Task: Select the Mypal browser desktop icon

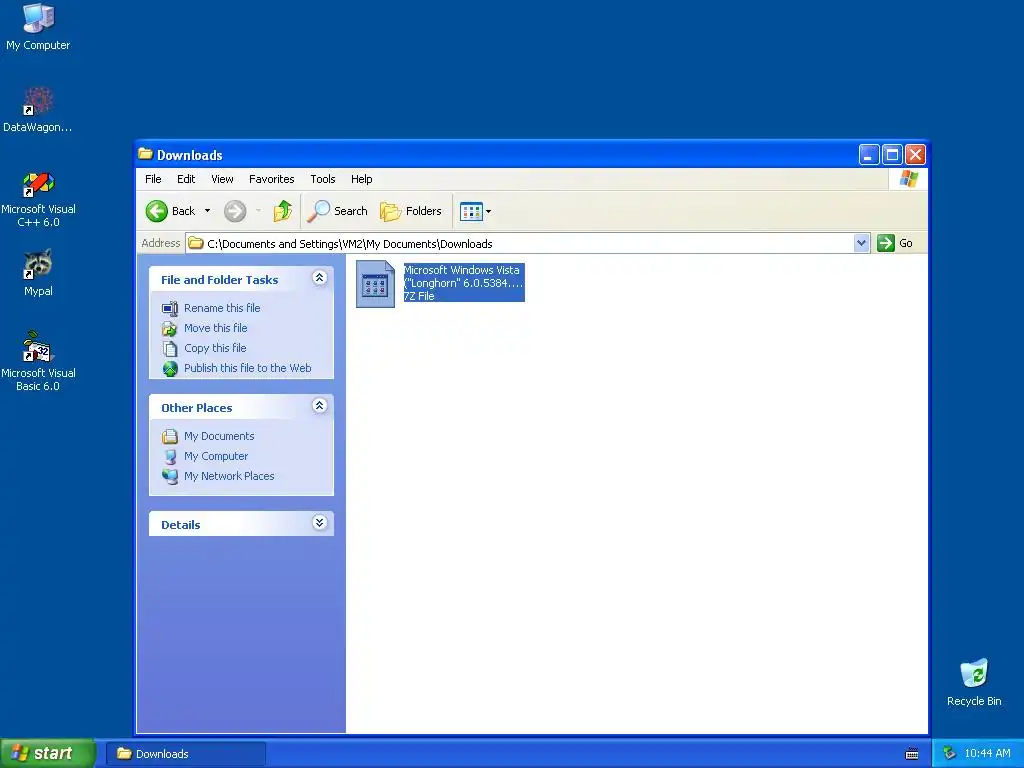Action: tap(38, 272)
